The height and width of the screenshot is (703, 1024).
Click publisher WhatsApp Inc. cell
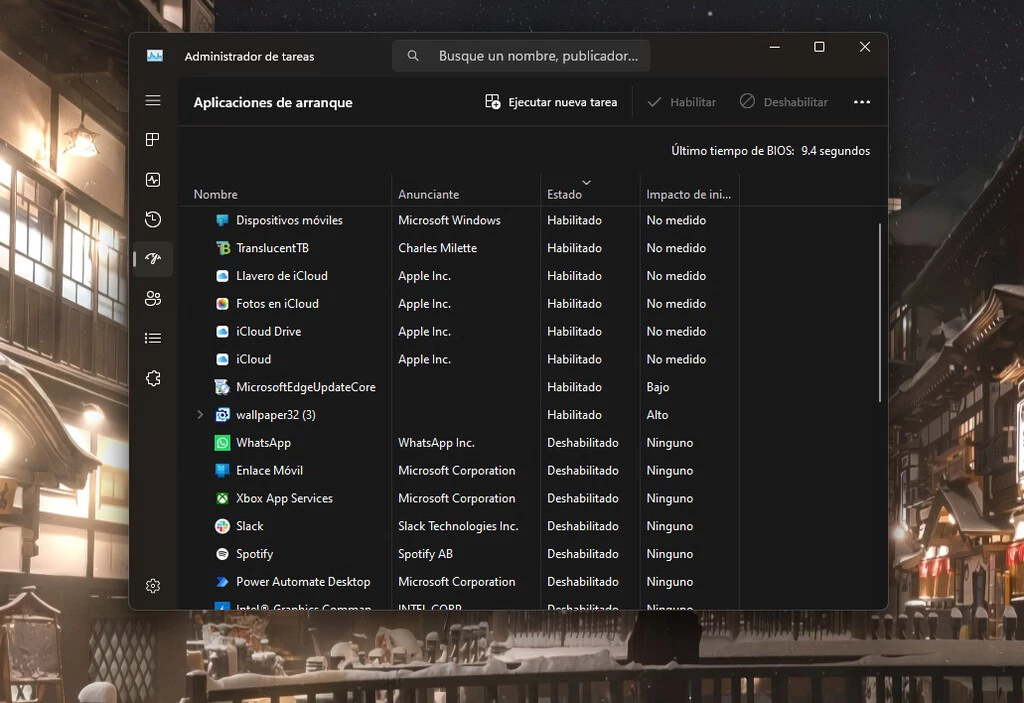(437, 443)
